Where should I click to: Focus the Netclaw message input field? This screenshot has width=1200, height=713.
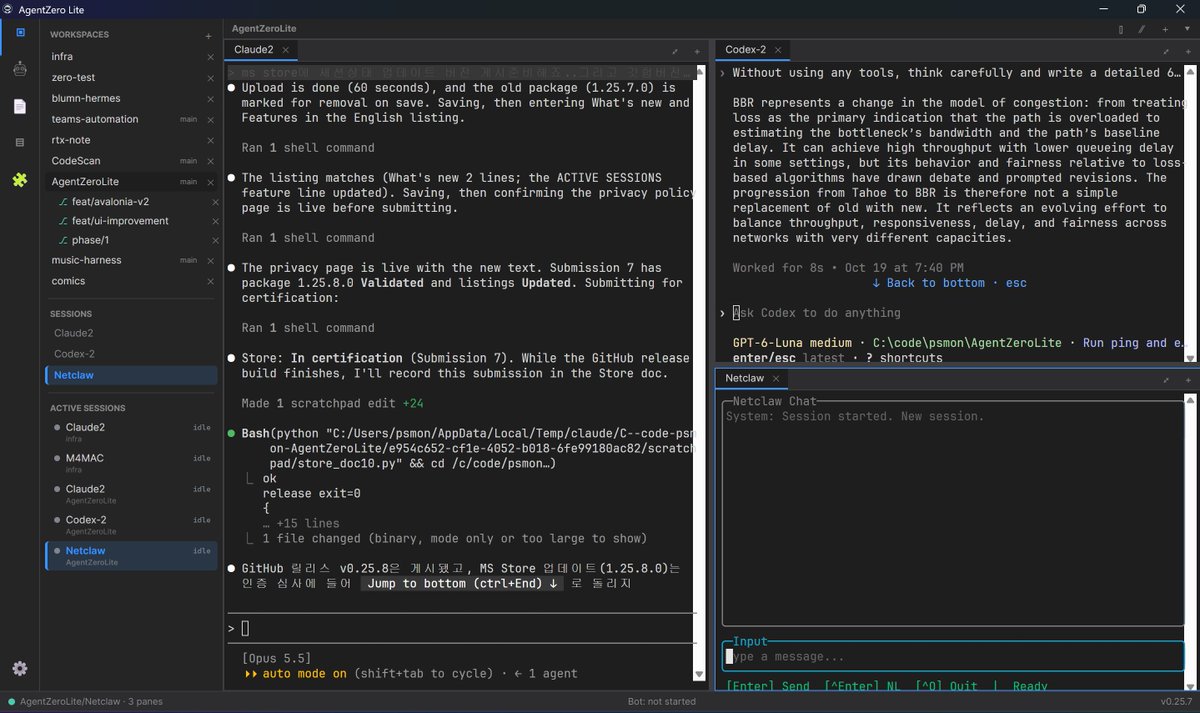coord(953,656)
